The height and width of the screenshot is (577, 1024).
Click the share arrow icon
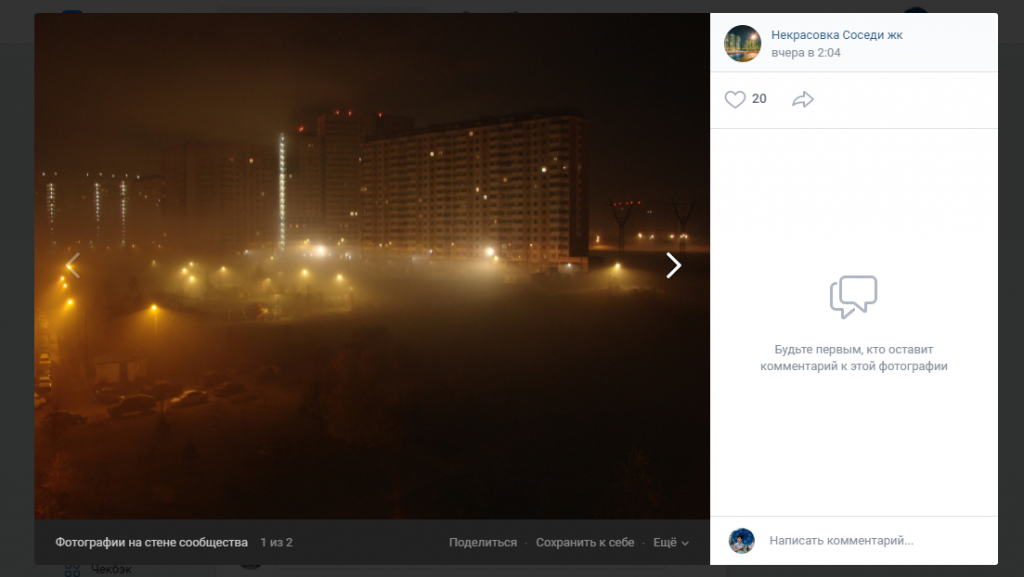coord(802,99)
